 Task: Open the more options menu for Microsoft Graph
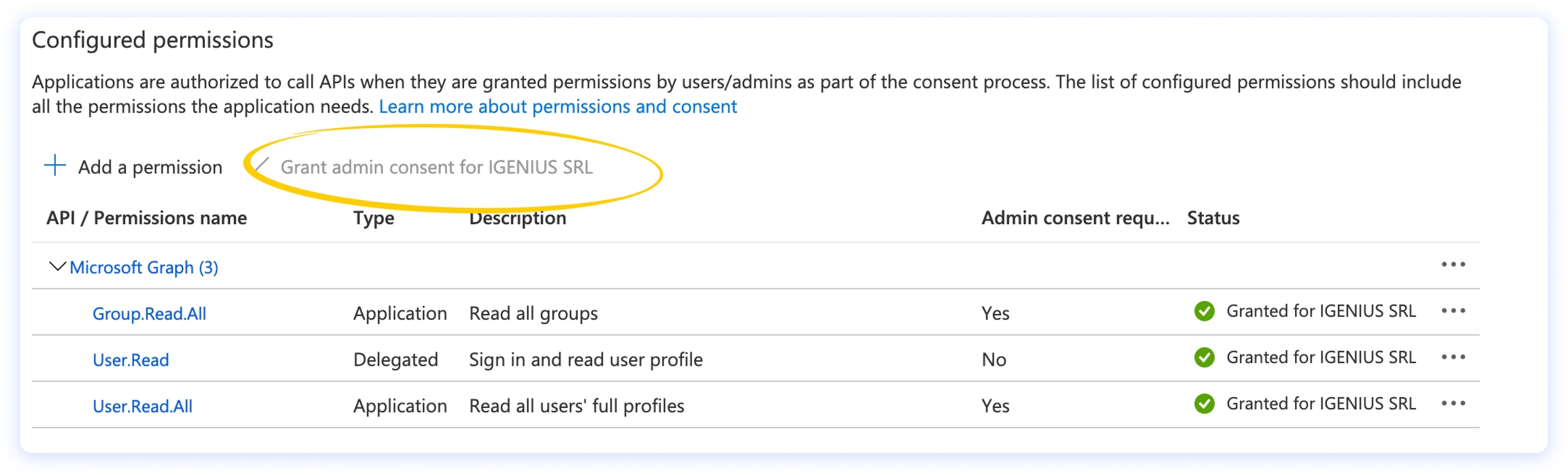click(1453, 265)
